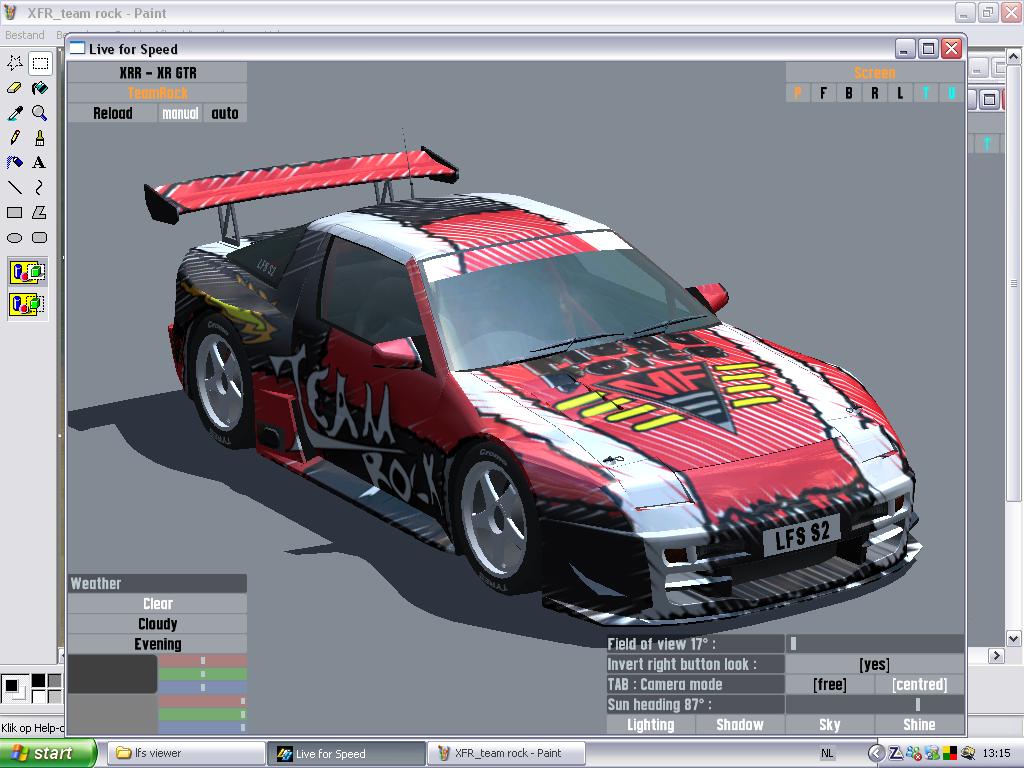The height and width of the screenshot is (768, 1024).
Task: Select the Free-Form Select tool in Paint
Action: point(14,63)
